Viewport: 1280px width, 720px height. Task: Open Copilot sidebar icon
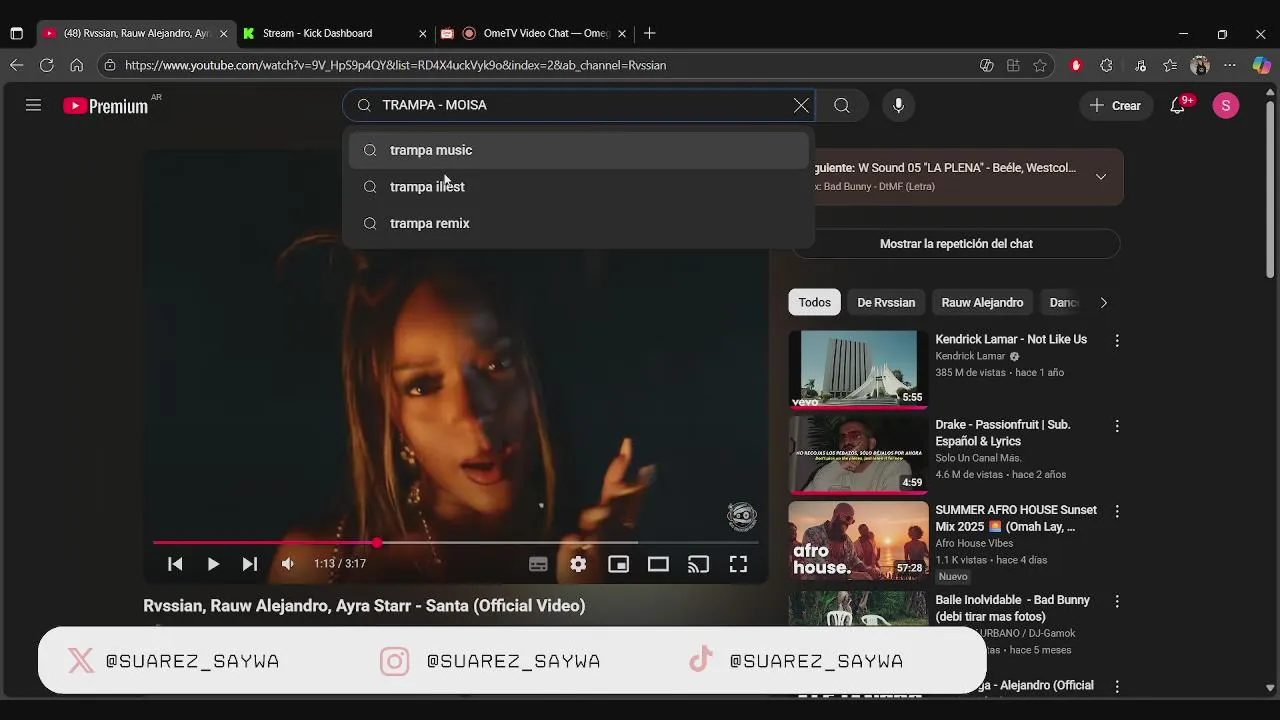(x=1262, y=65)
